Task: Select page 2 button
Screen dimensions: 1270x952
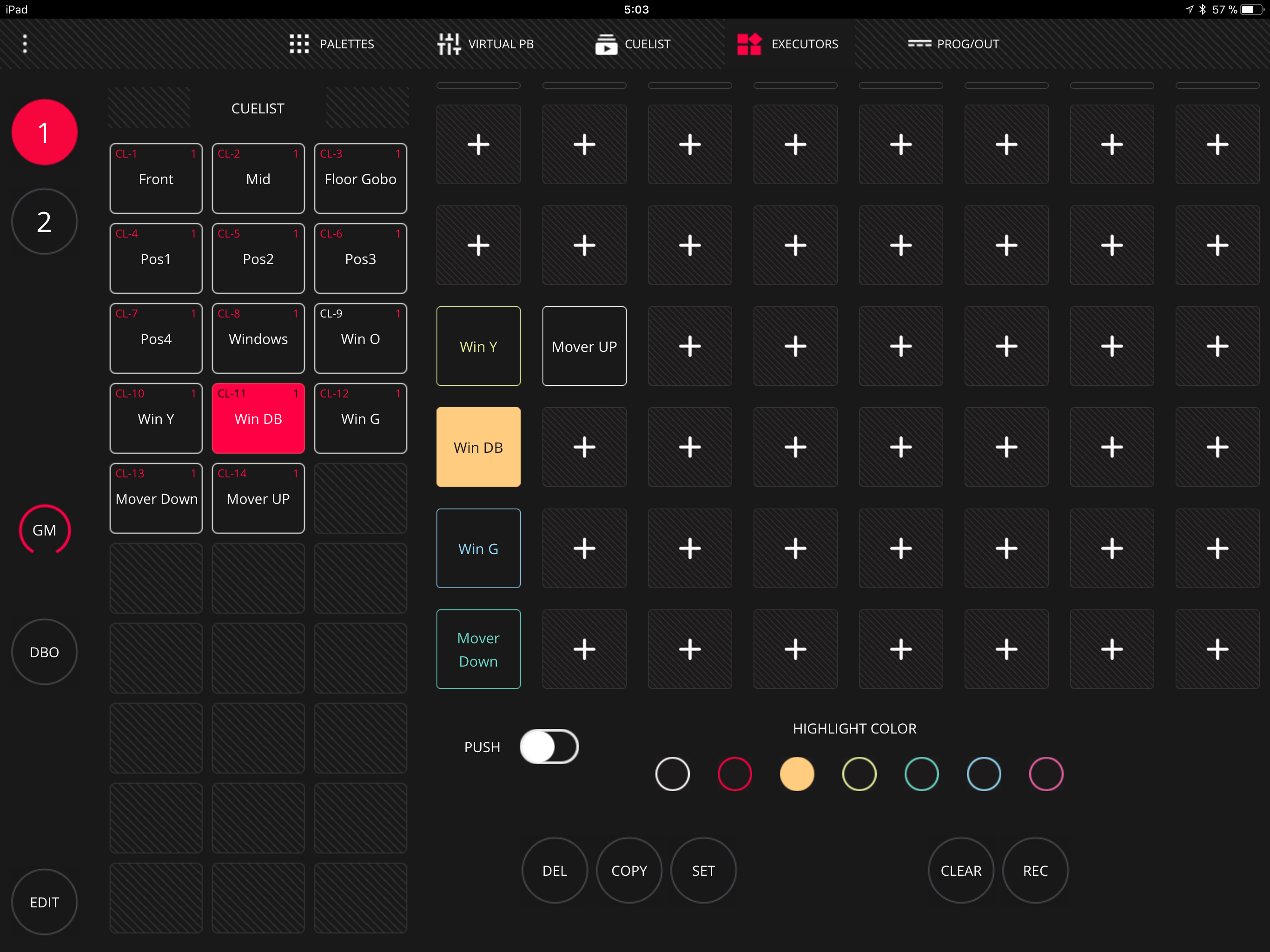Action: pos(44,222)
